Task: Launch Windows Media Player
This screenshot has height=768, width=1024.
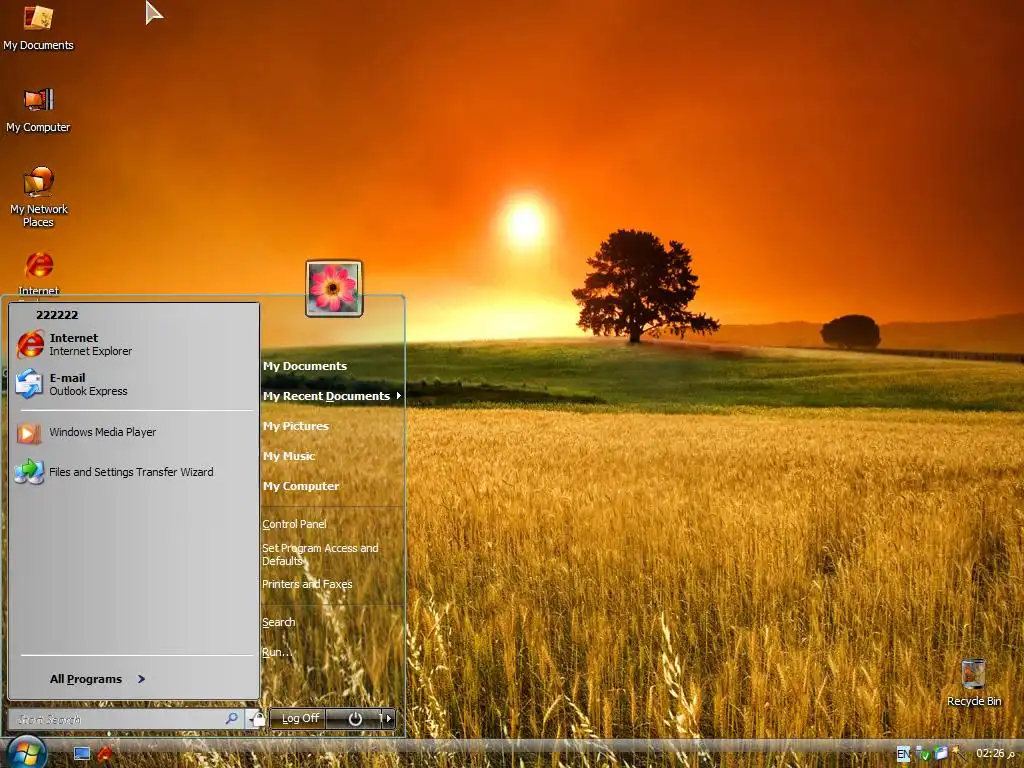Action: coord(136,432)
